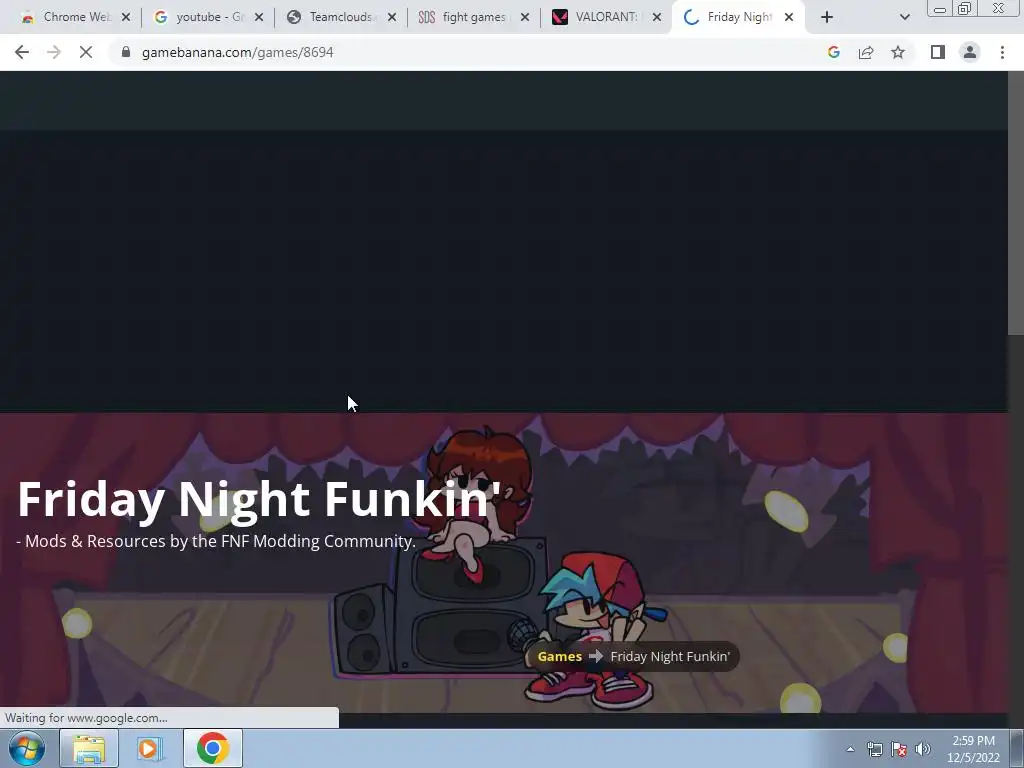This screenshot has height=768, width=1024.
Task: Click the lock icon in address bar
Action: pos(126,52)
